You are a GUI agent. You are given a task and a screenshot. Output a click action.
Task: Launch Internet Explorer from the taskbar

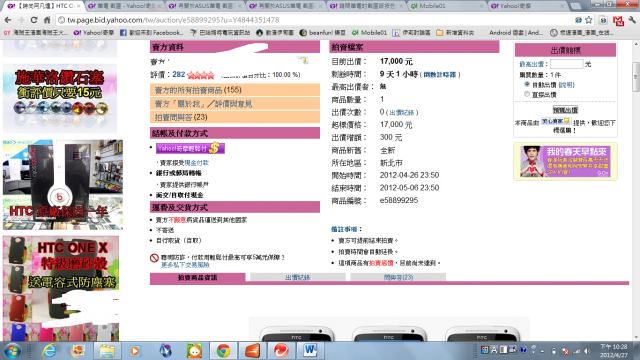(49, 351)
